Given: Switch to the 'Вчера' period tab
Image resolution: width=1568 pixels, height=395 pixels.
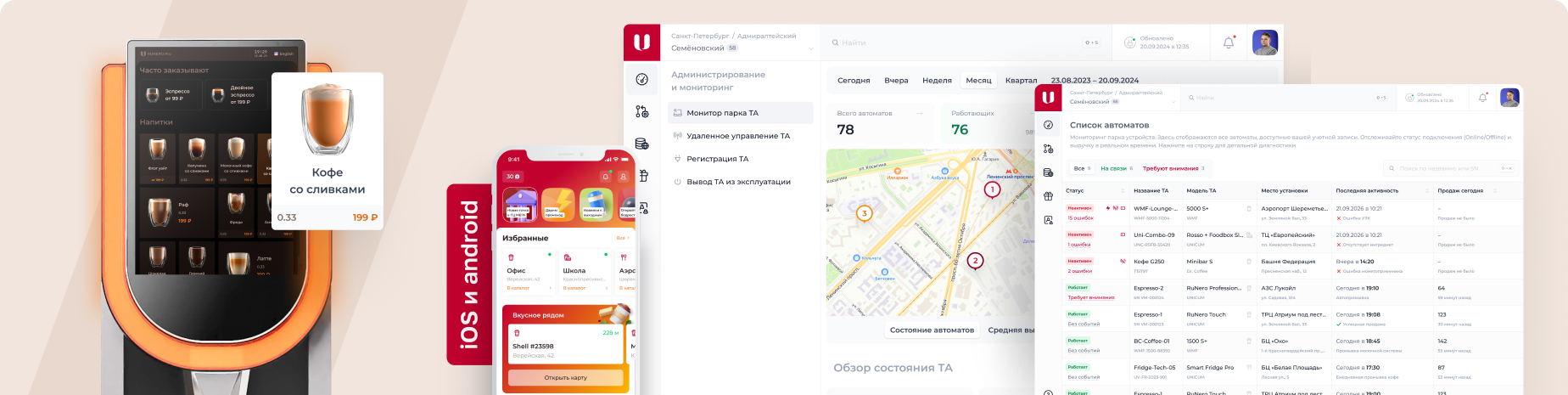Looking at the screenshot, I should [896, 81].
